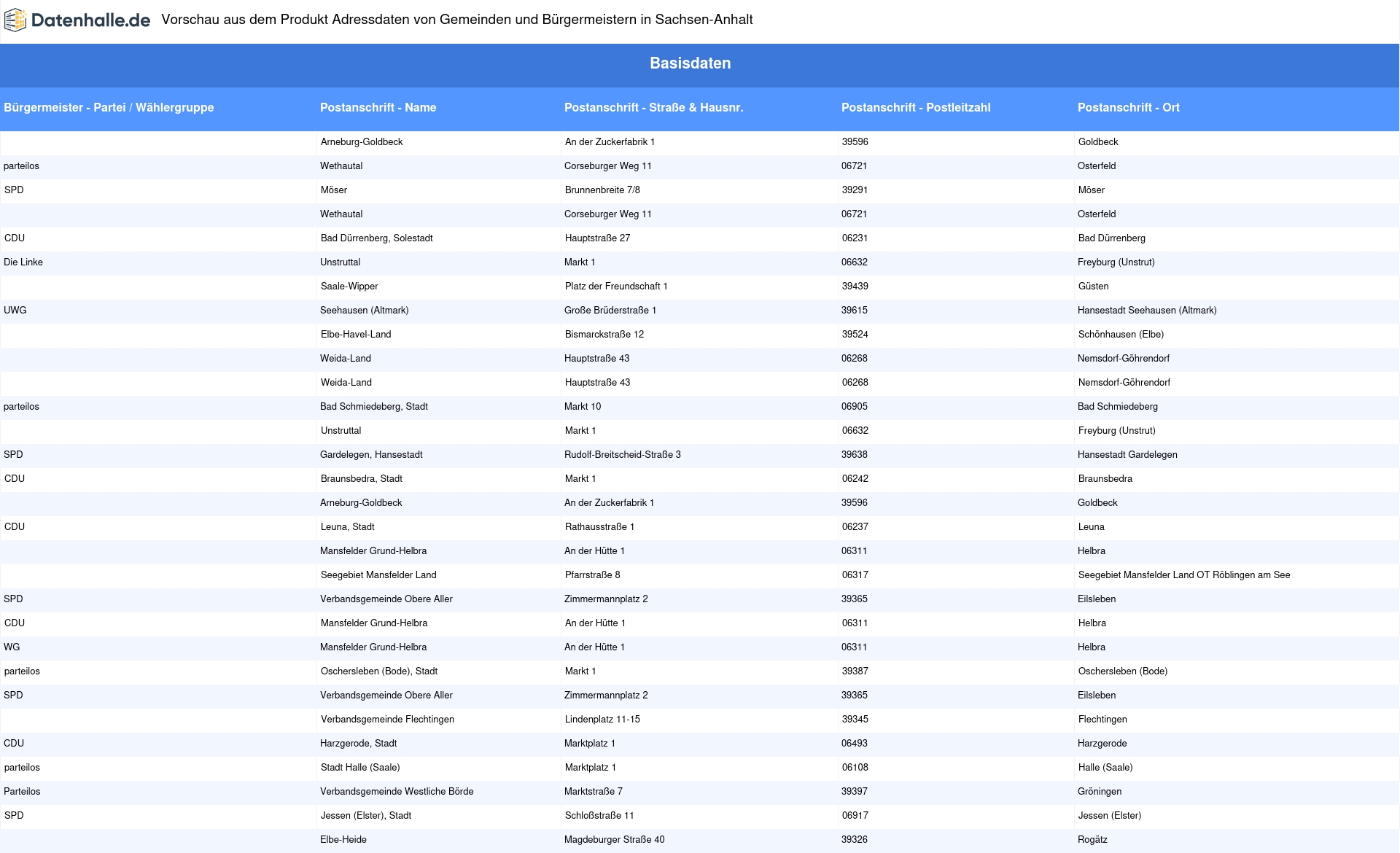
Task: Select the cell Bad Schmiedeberg, Stadt
Action: click(x=374, y=407)
